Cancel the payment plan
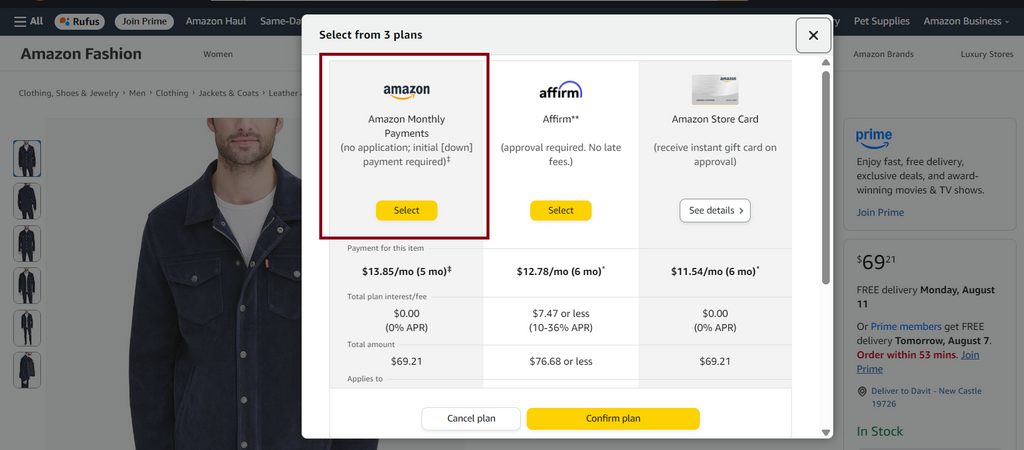This screenshot has height=450, width=1024. (471, 419)
